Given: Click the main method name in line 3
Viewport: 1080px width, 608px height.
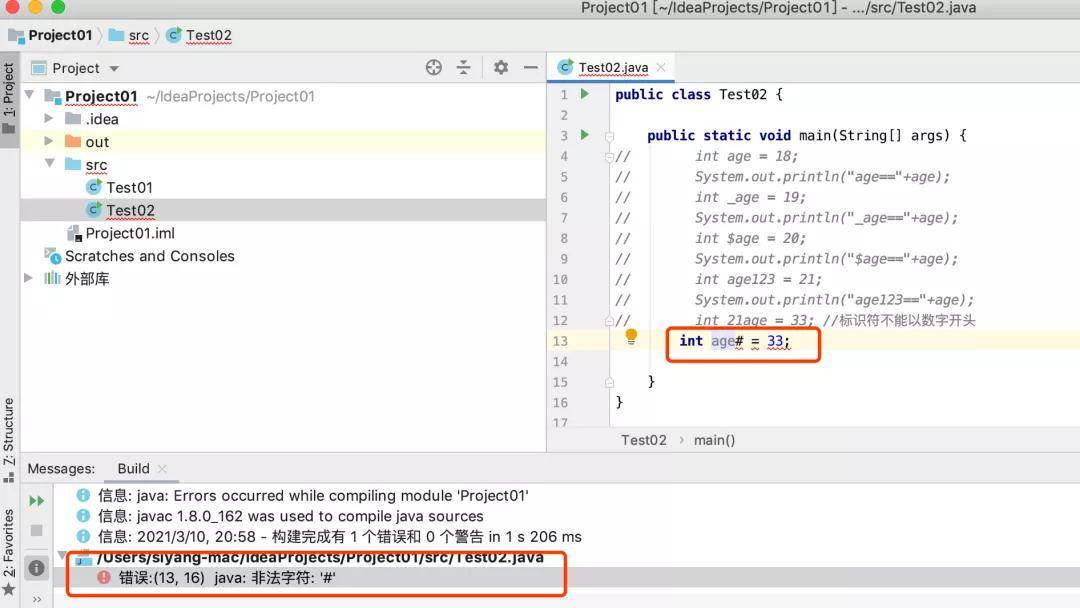Looking at the screenshot, I should (x=815, y=135).
